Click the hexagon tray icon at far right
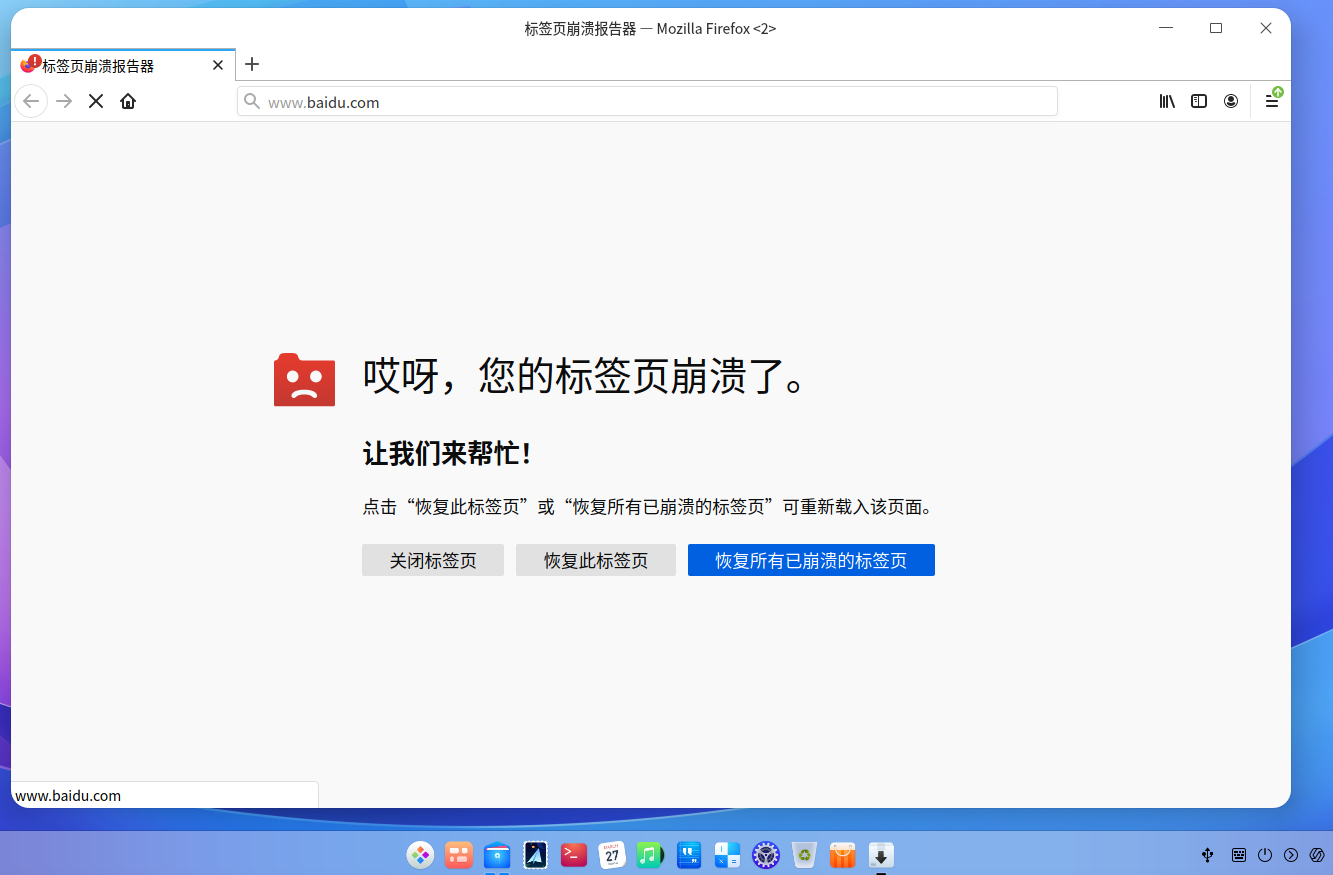This screenshot has width=1333, height=875. pyautogui.click(x=1317, y=855)
